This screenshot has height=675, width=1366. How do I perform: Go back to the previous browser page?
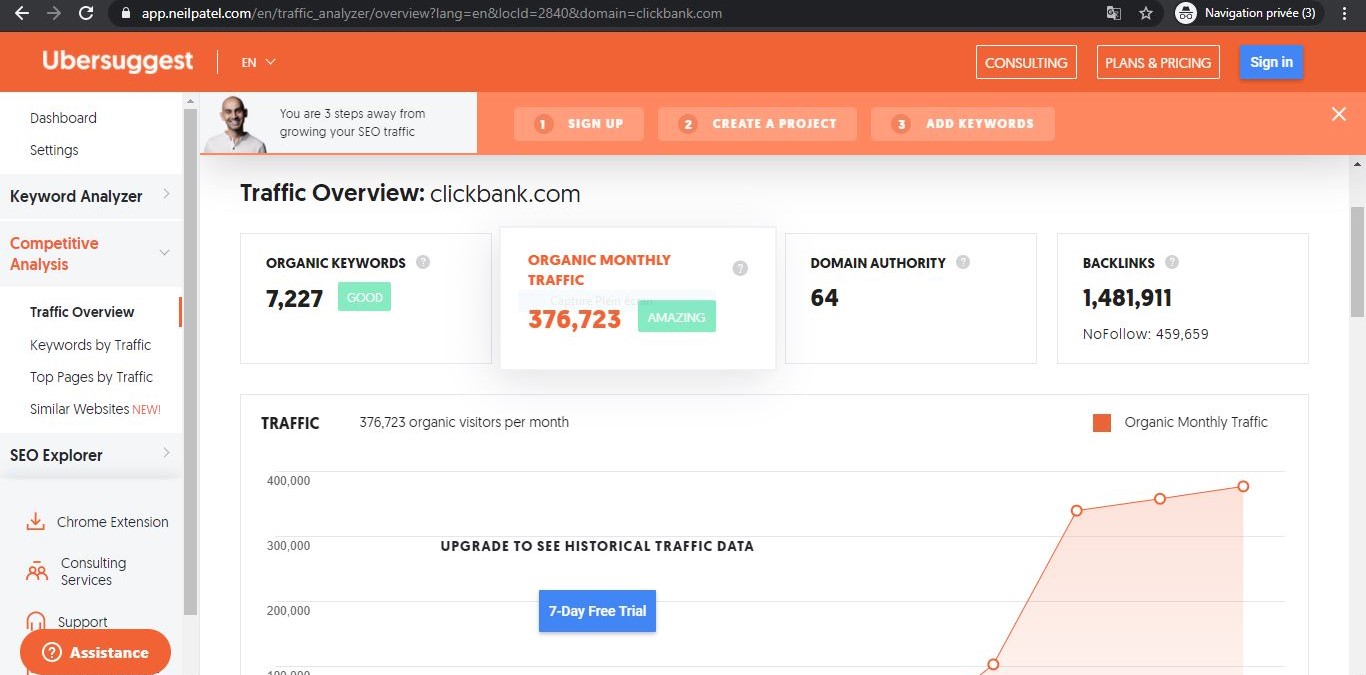coord(22,13)
